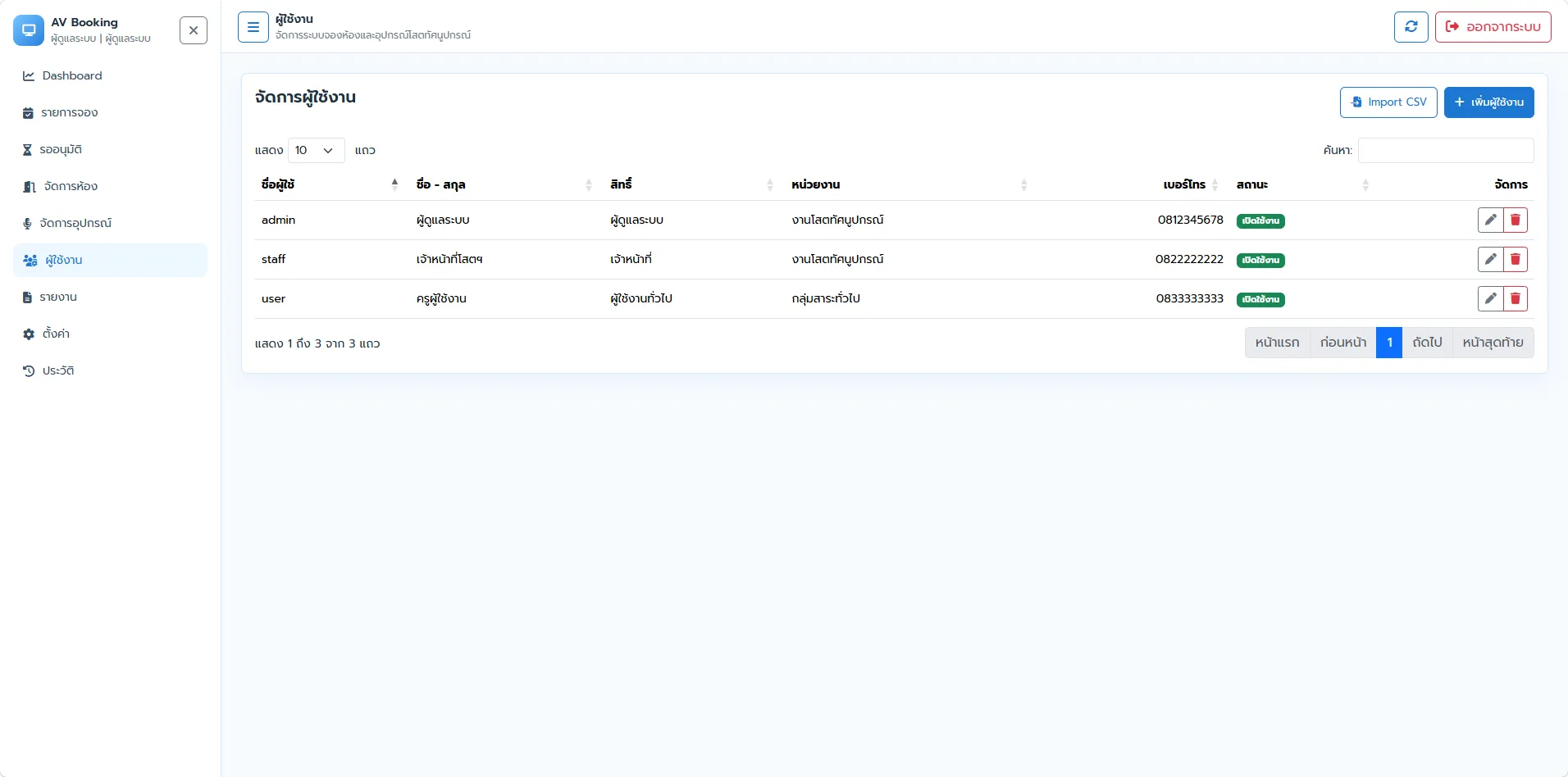Viewport: 1568px width, 777px height.
Task: Open รายการจอง in the sidebar
Action: (x=110, y=112)
